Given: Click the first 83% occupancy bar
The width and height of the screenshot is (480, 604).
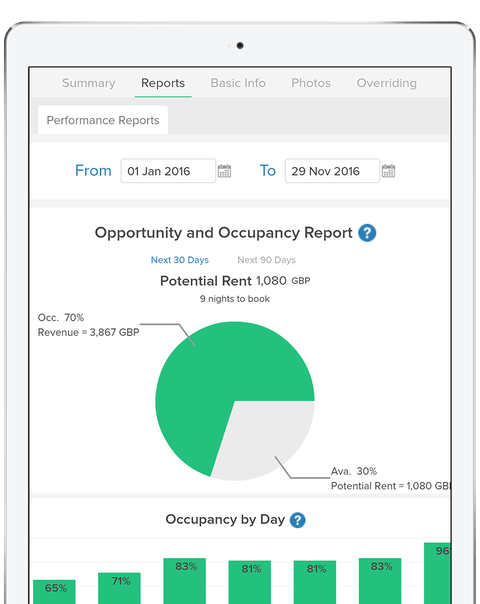Looking at the screenshot, I should [185, 581].
